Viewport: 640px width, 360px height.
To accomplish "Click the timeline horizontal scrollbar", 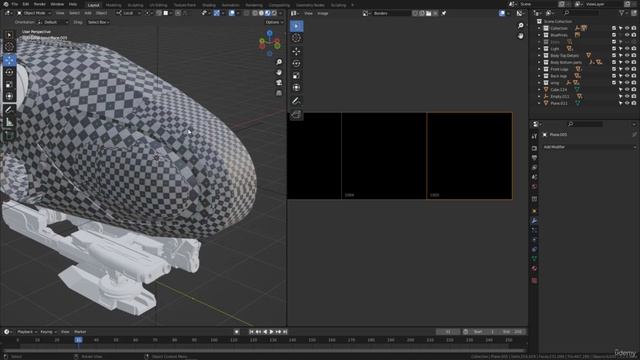I will click(264, 350).
